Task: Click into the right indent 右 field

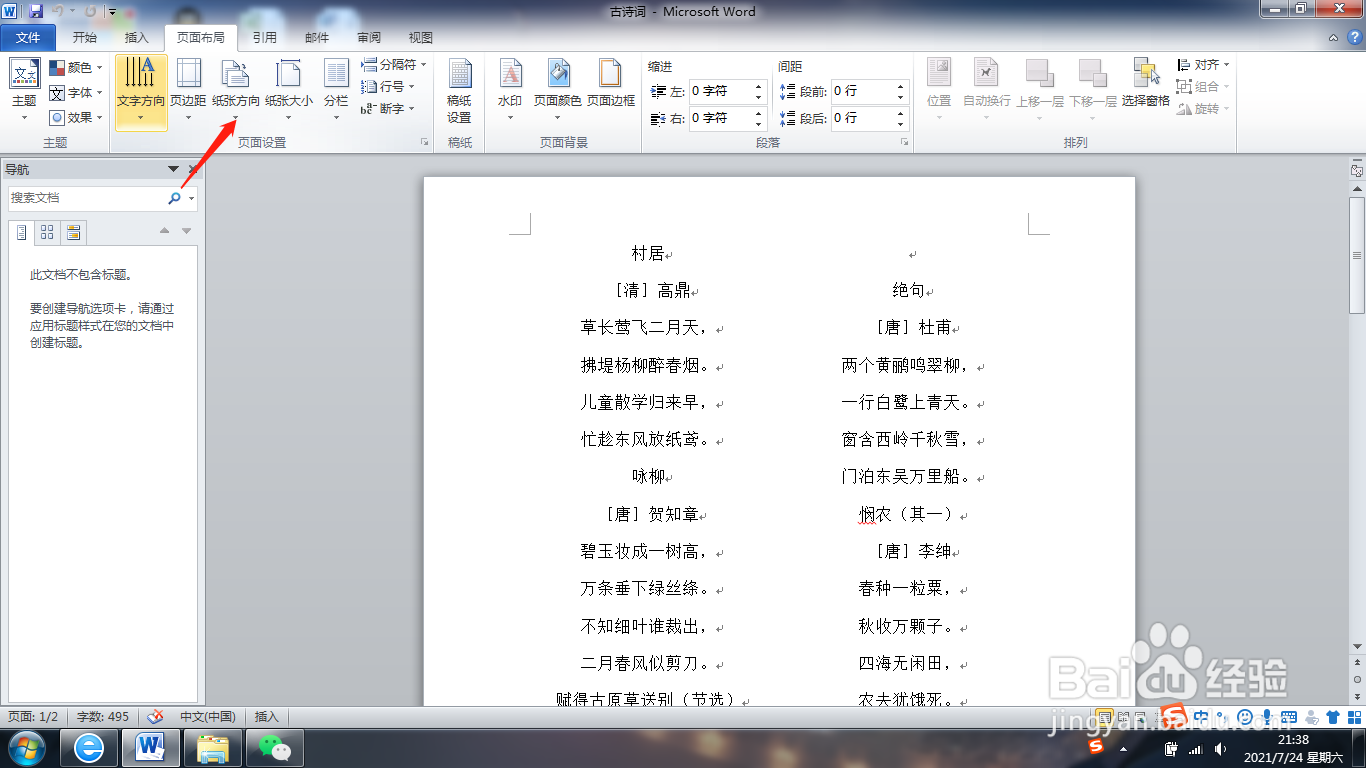Action: pos(720,118)
